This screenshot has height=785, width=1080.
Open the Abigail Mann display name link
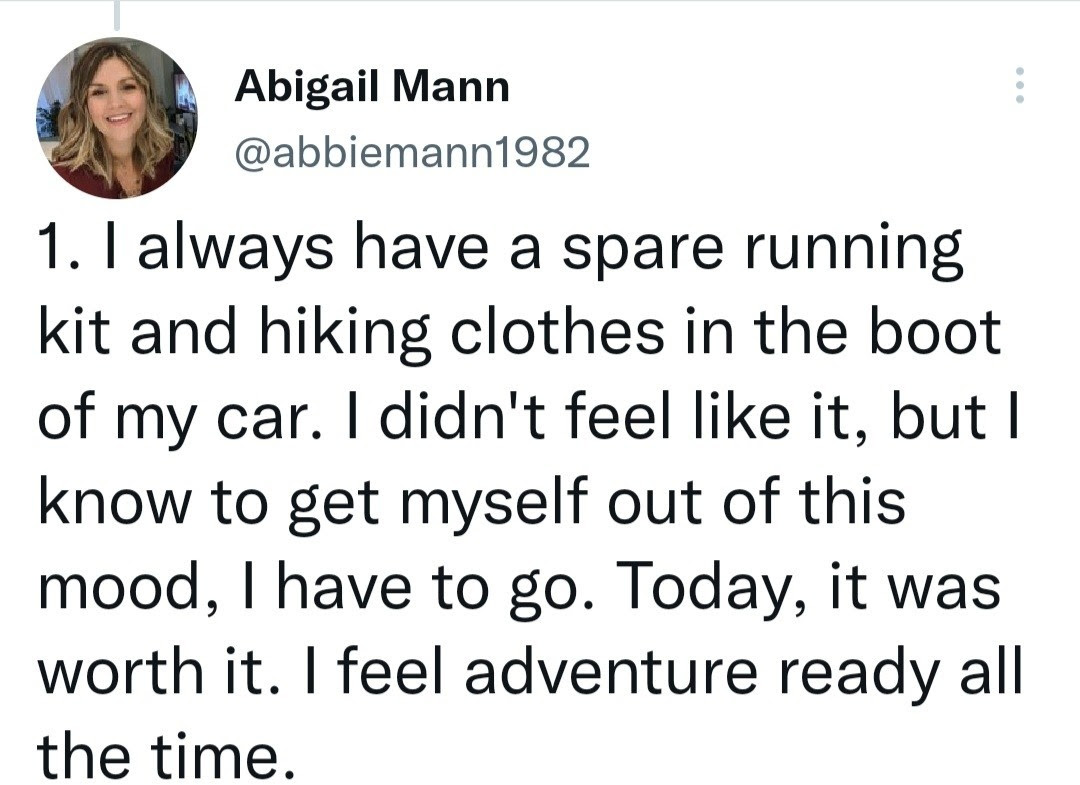(x=372, y=87)
